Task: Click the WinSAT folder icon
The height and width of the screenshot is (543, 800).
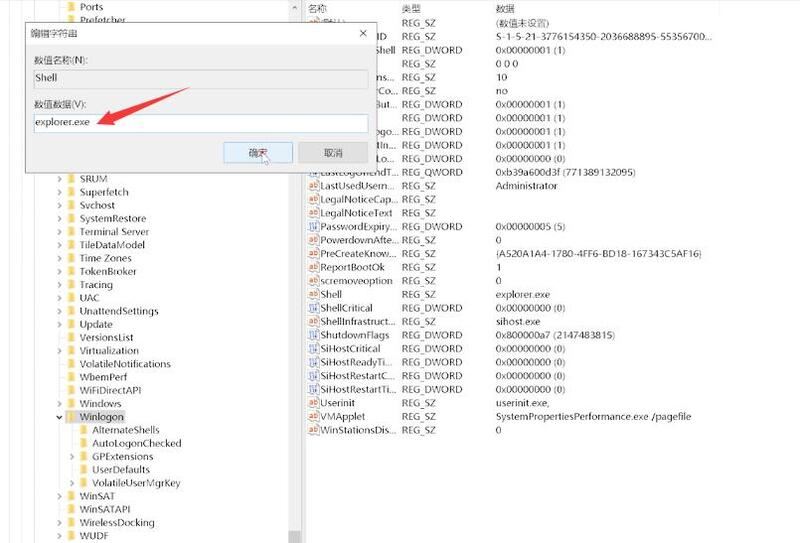Action: tap(70, 496)
